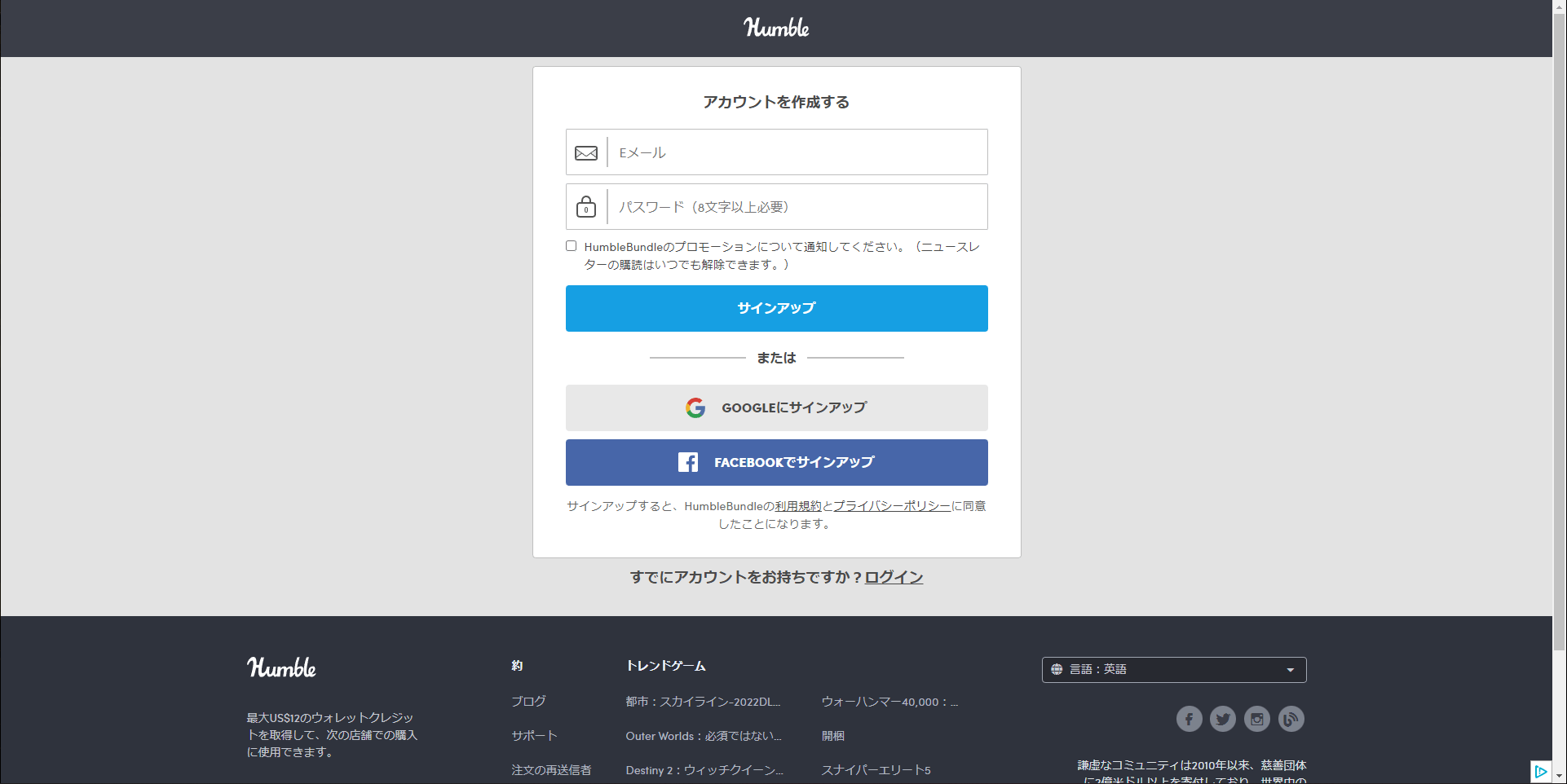Click the Humble logo in the header
The width and height of the screenshot is (1567, 784).
tap(776, 28)
